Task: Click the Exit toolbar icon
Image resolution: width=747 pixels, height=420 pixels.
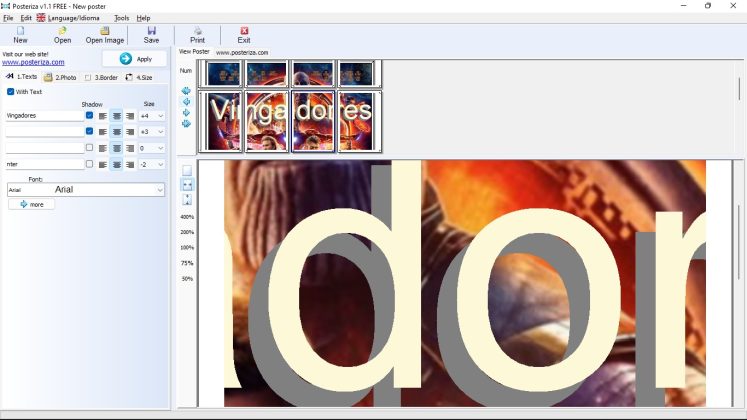Action: (x=244, y=35)
